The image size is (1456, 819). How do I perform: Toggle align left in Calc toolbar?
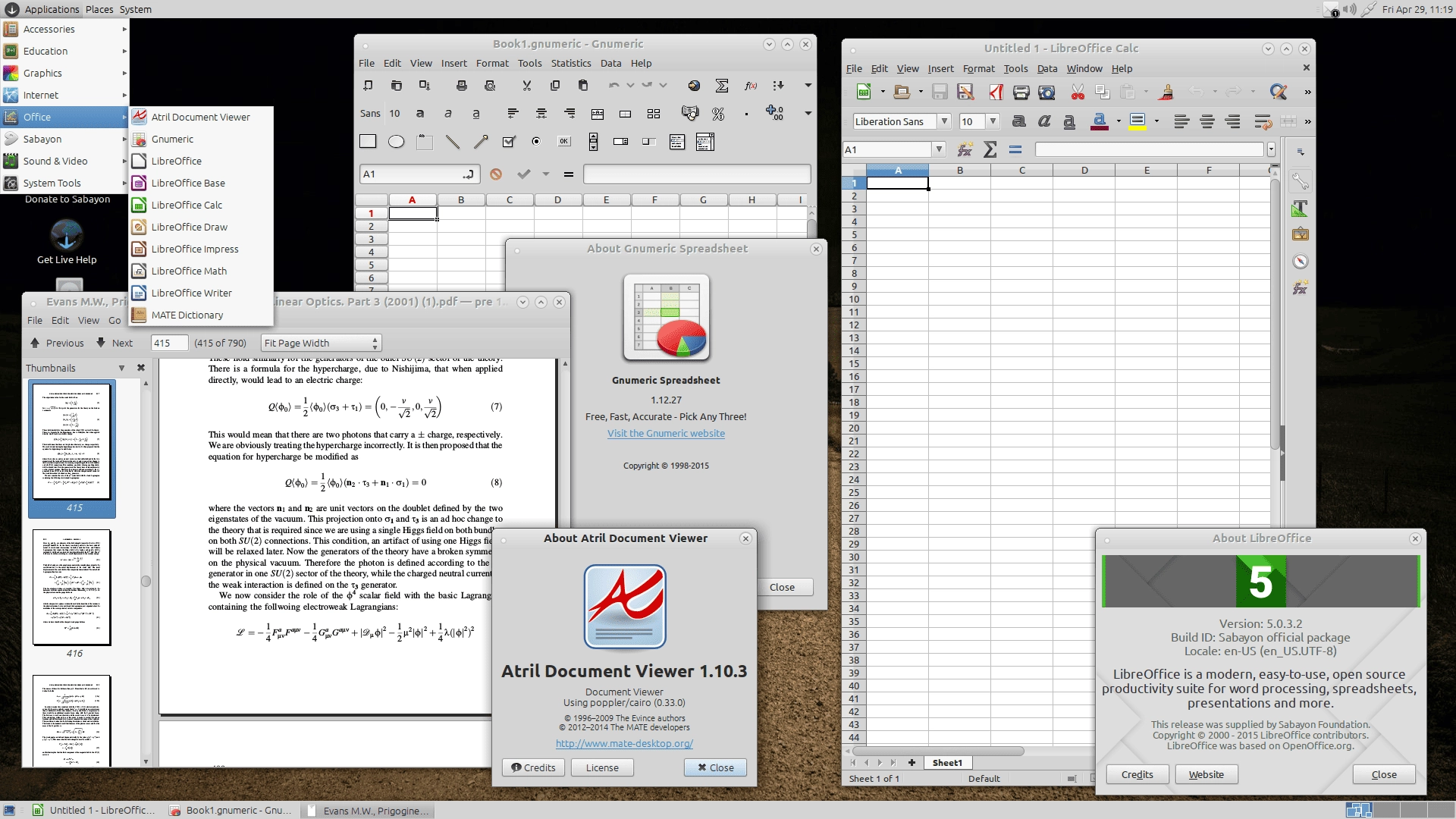point(1181,121)
